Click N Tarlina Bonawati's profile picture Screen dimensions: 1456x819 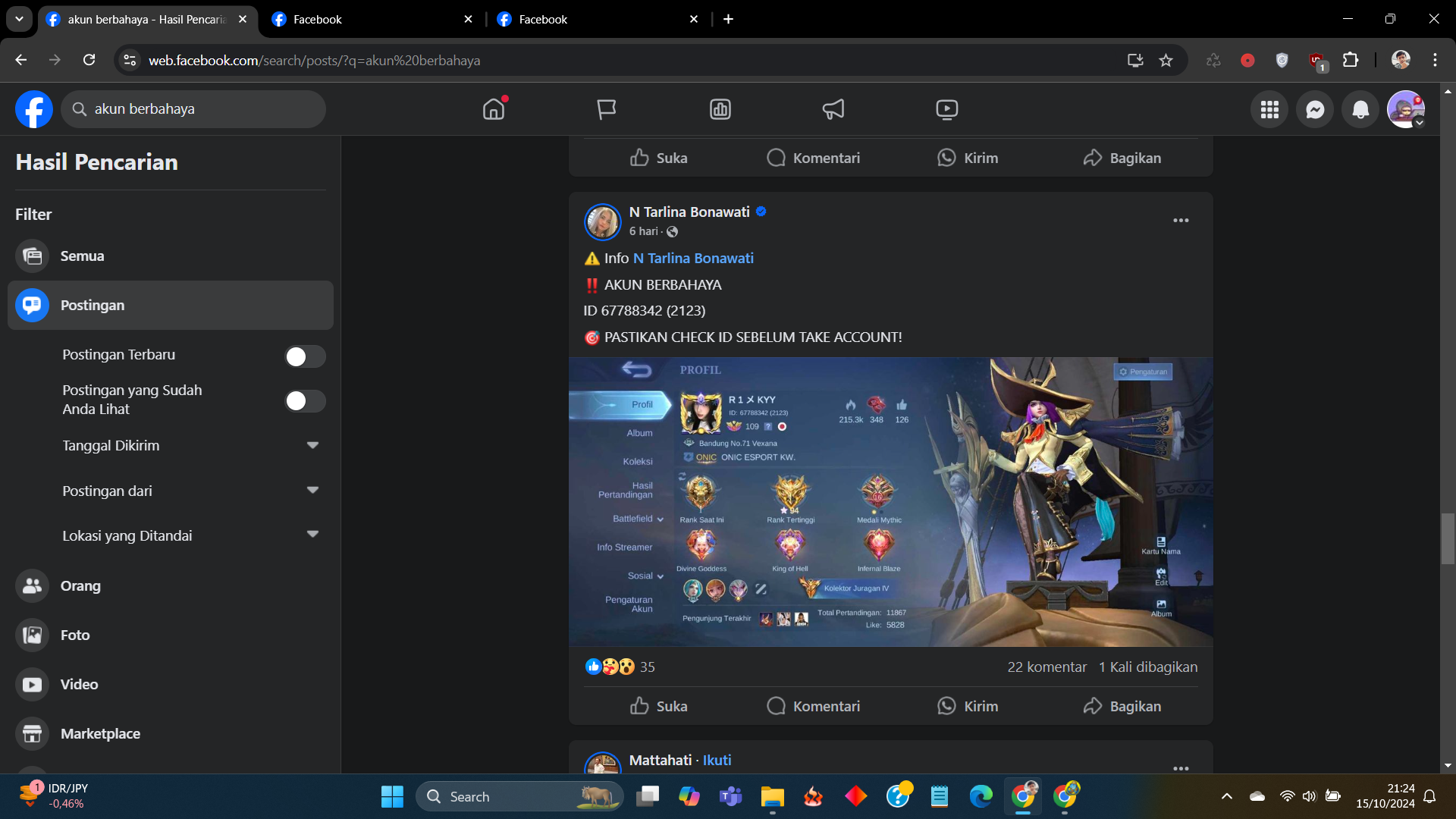point(603,221)
